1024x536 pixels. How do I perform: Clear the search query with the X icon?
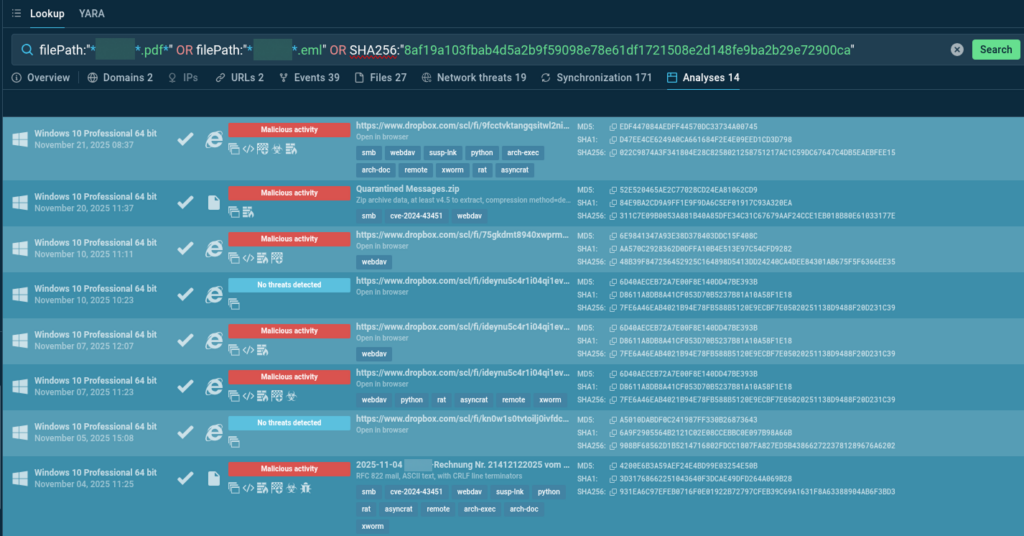coord(957,49)
